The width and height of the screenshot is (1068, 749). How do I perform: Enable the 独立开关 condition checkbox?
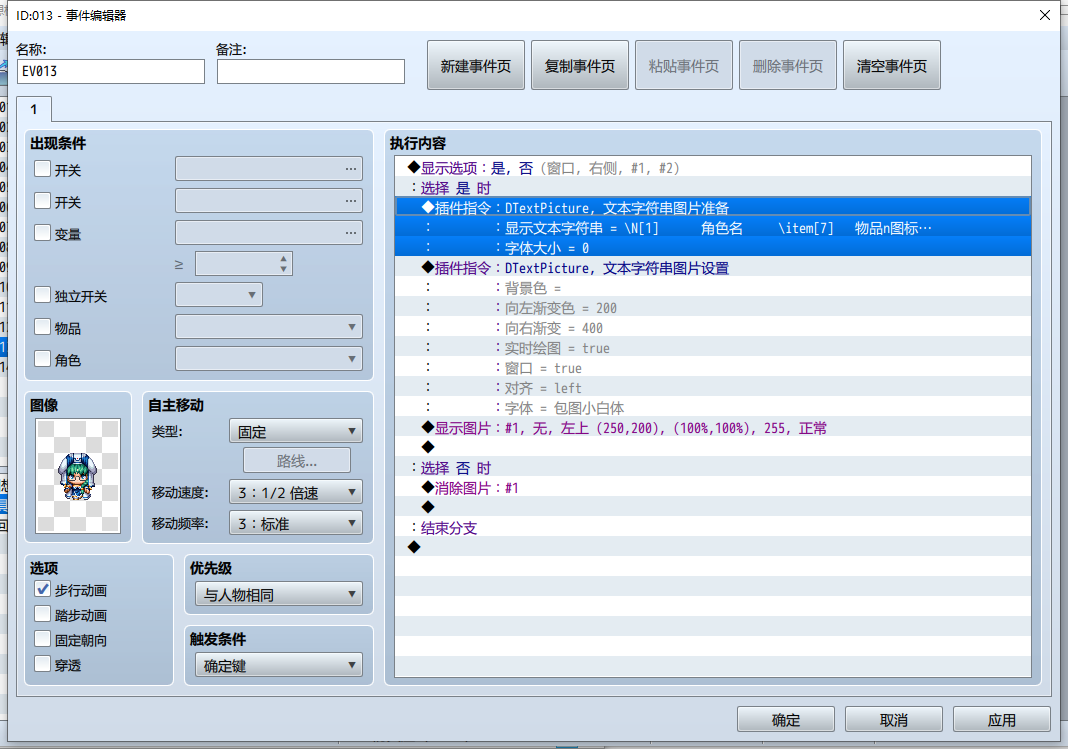(42, 295)
